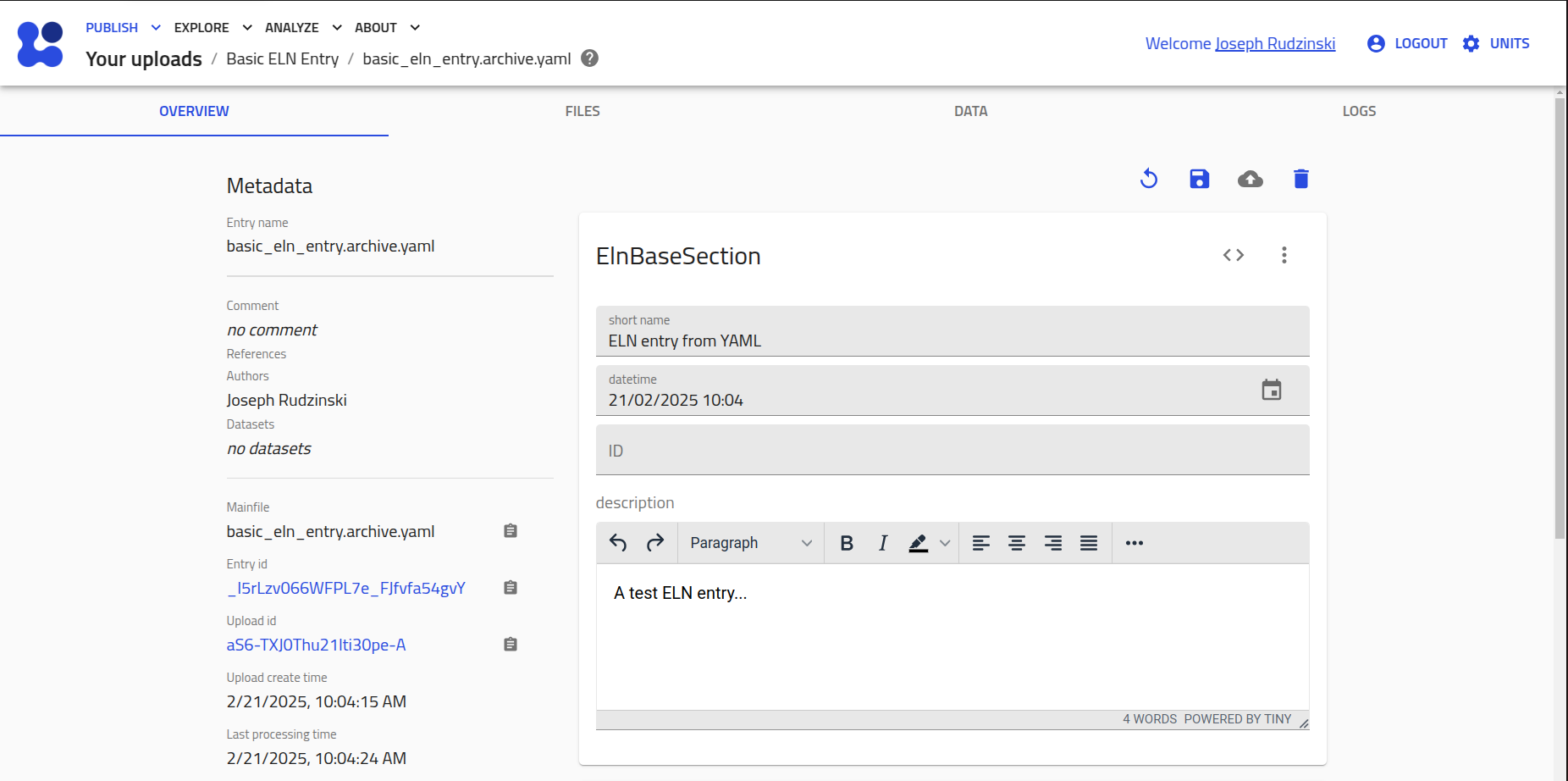Click the LOGOUT button
This screenshot has height=781, width=1568.
coord(1408,43)
